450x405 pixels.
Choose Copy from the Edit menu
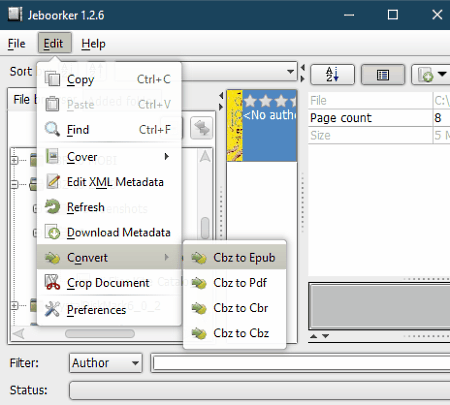click(109, 79)
